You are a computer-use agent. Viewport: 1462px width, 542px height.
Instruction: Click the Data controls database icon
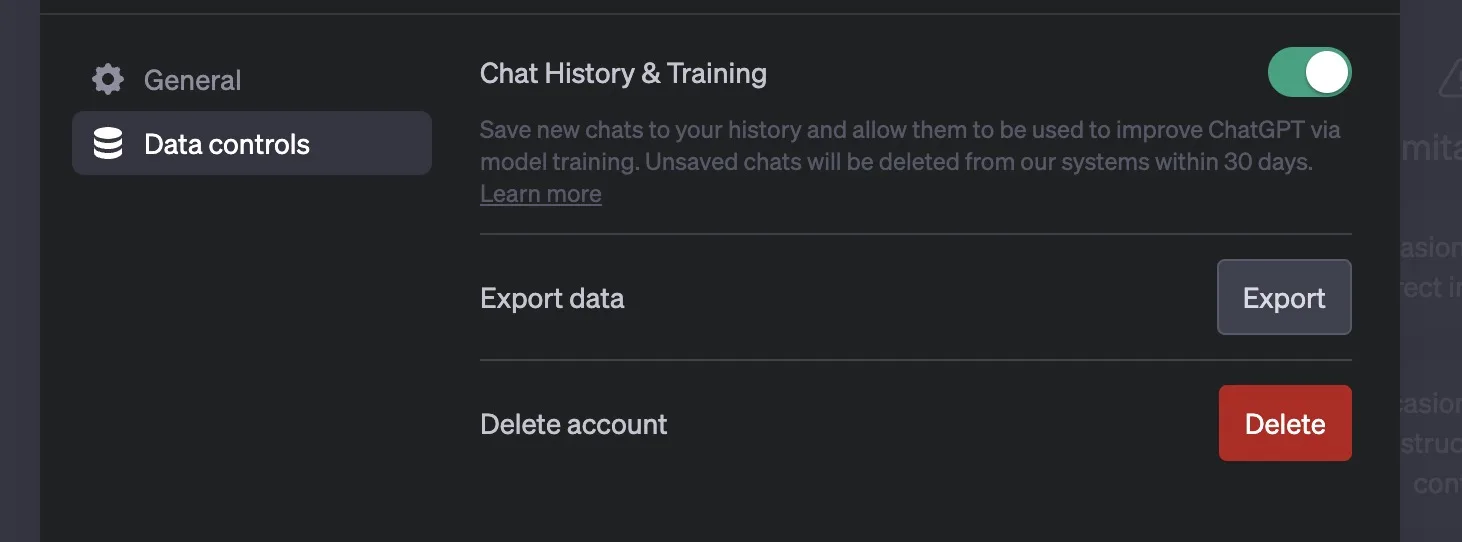(x=108, y=144)
